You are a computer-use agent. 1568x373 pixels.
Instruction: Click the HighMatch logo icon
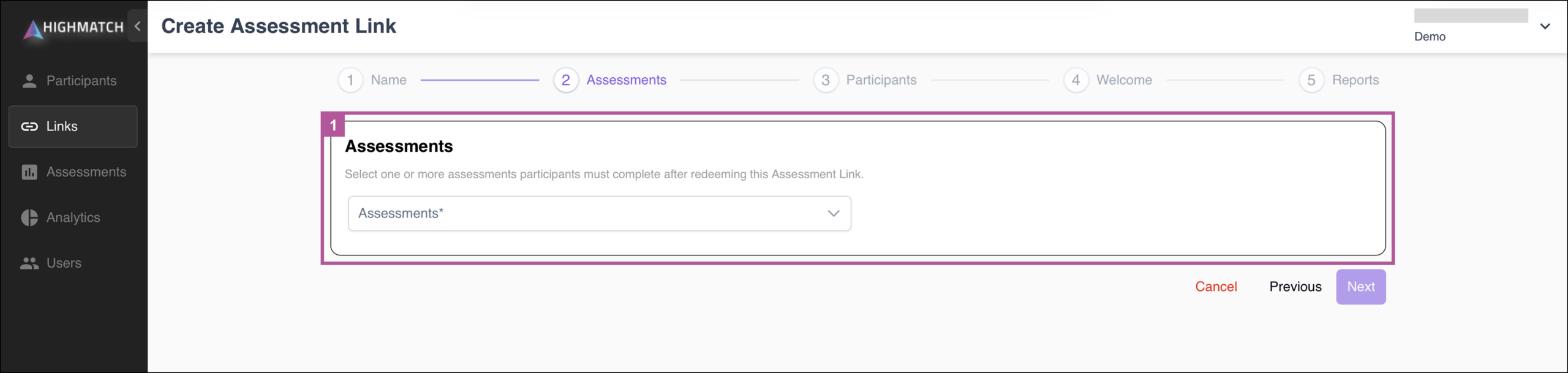pyautogui.click(x=33, y=29)
